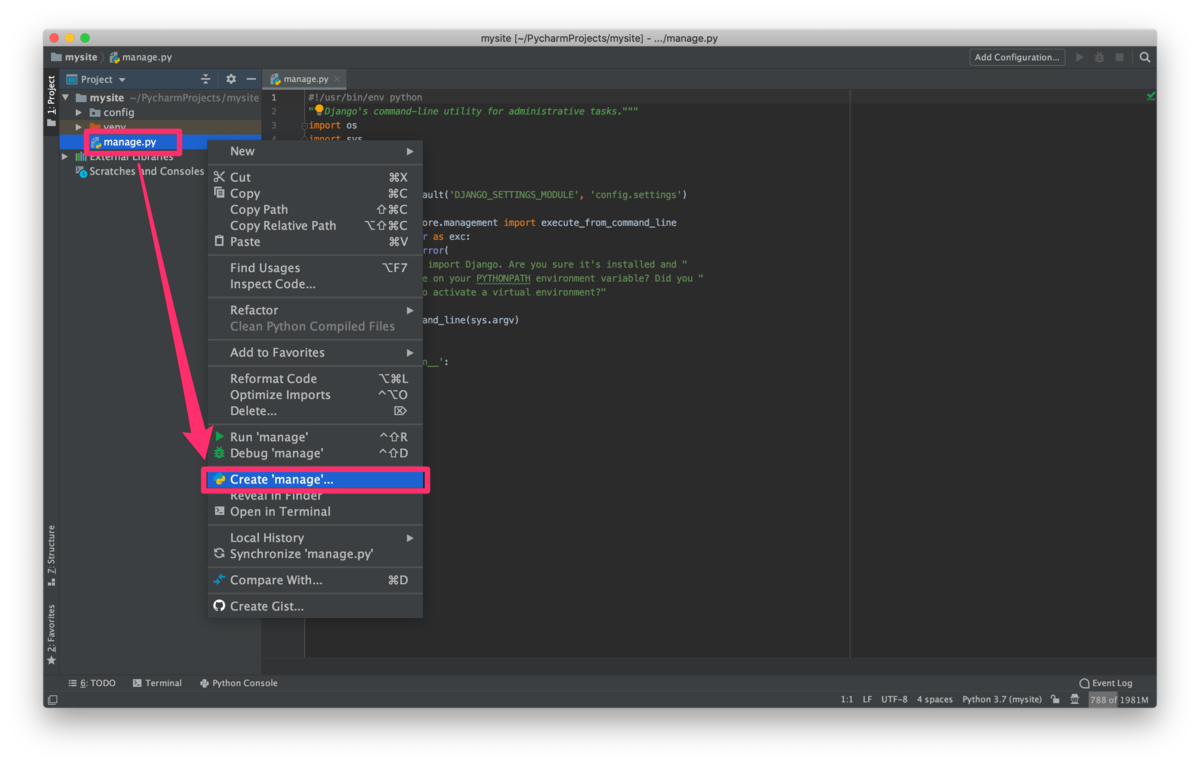The image size is (1200, 765).
Task: Change UTF-8 file encoding
Action: tap(894, 700)
